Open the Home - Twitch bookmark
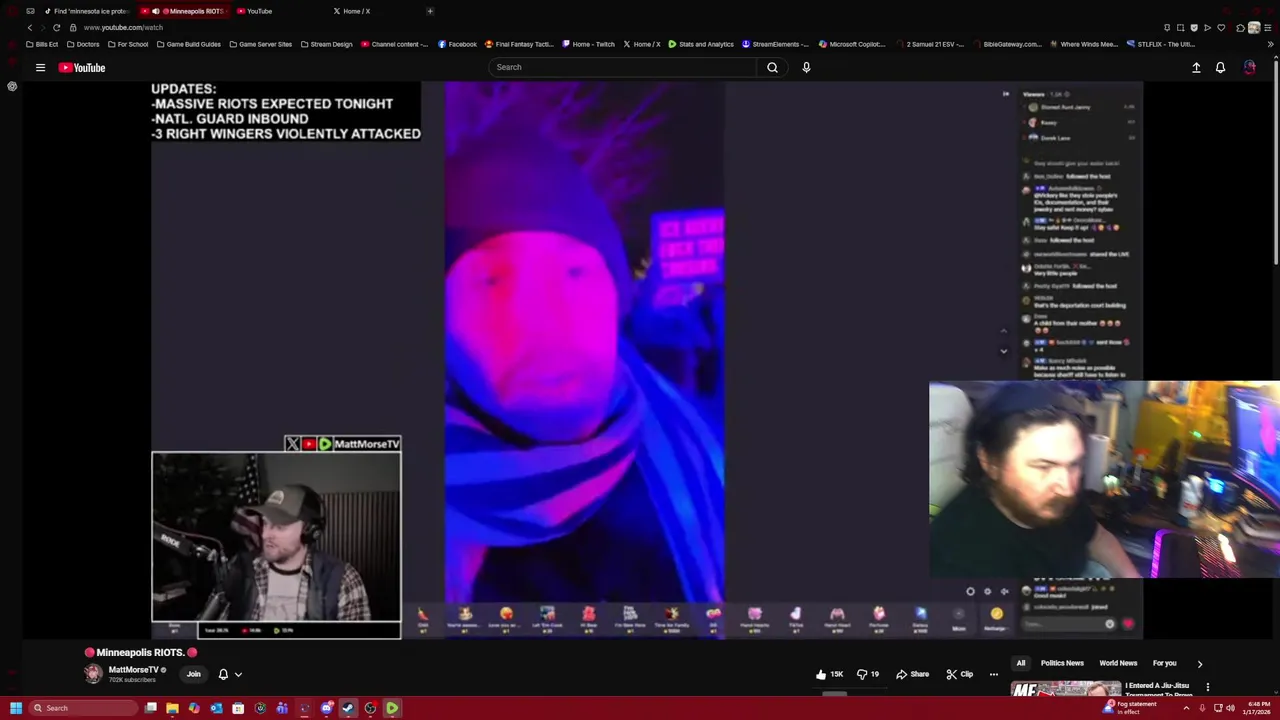1280x720 pixels. pyautogui.click(x=588, y=44)
